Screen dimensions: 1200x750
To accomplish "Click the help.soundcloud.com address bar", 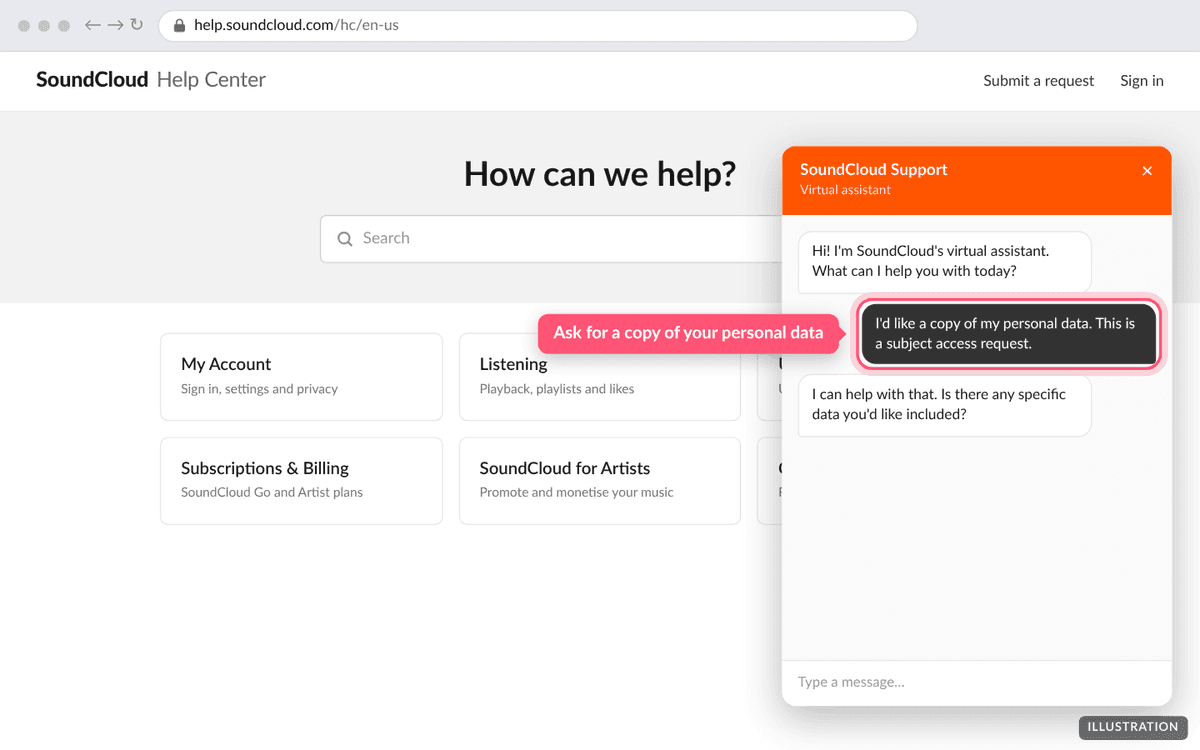I will pyautogui.click(x=538, y=26).
